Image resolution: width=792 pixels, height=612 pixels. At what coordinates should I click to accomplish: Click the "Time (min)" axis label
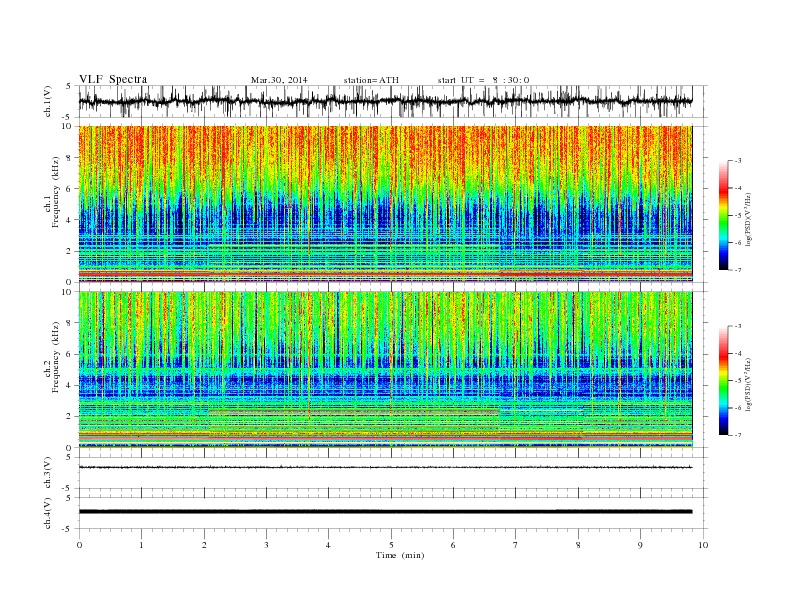[x=400, y=555]
